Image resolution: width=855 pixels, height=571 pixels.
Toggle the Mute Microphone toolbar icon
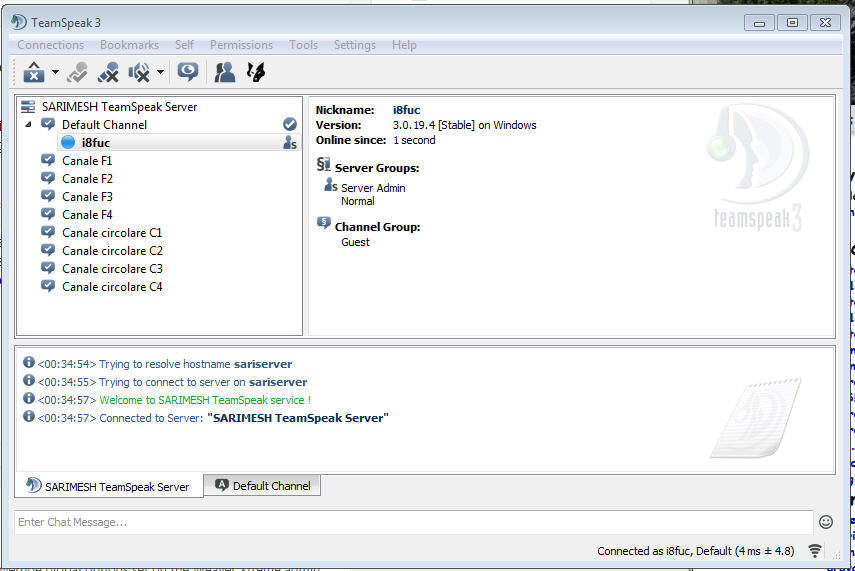[108, 72]
